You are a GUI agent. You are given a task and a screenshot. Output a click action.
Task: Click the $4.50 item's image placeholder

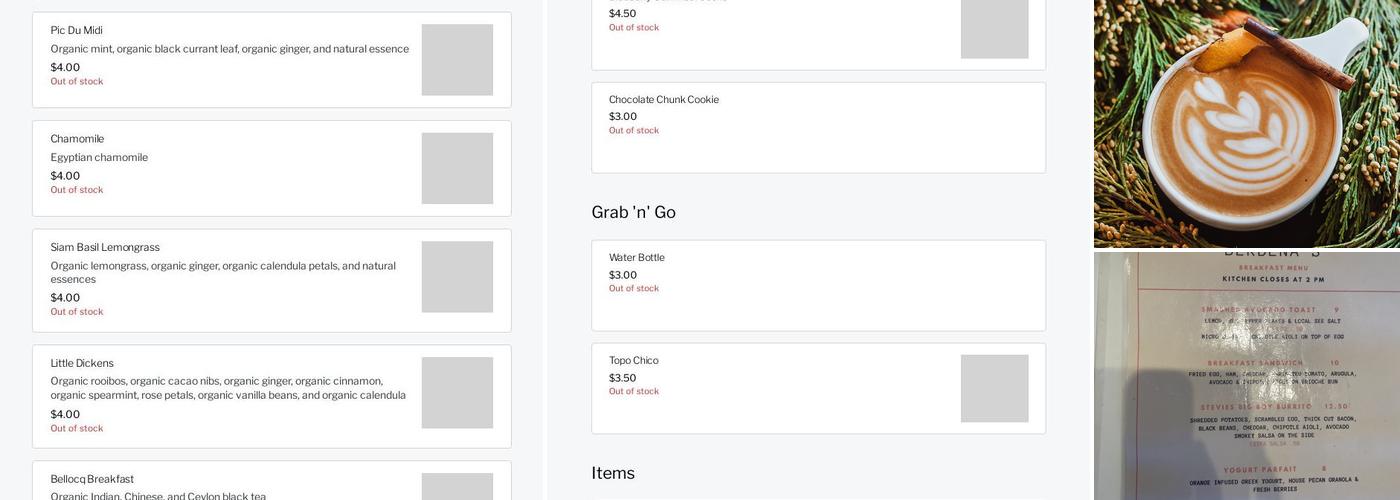pos(994,30)
